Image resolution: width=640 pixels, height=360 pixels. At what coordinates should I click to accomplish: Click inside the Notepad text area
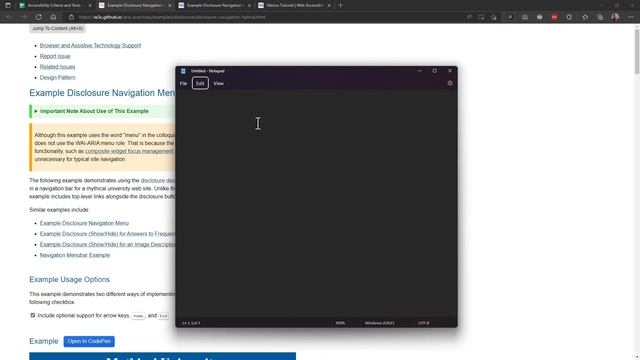(x=316, y=204)
